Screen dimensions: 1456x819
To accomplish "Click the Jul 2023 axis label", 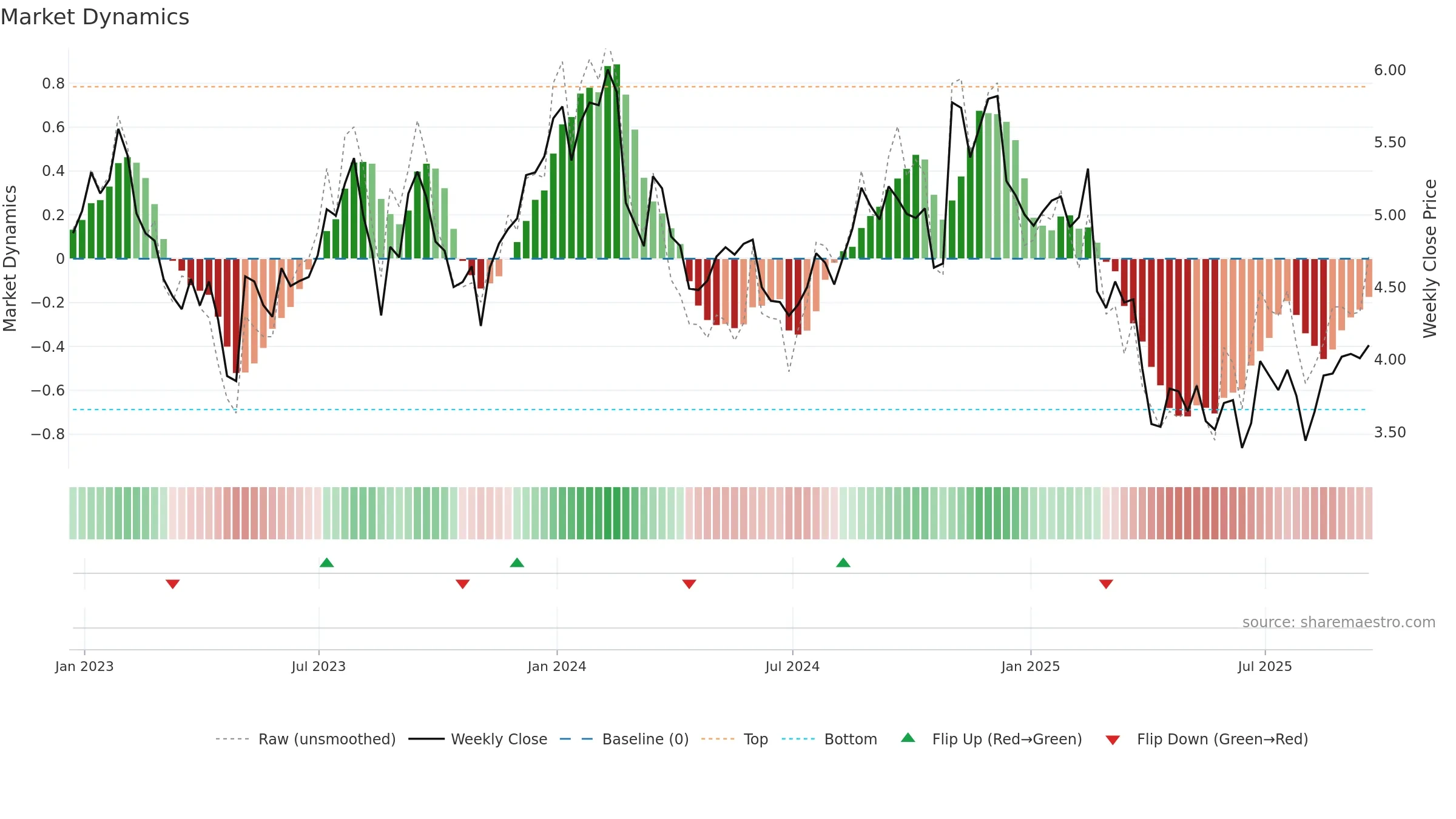I will pyautogui.click(x=318, y=666).
